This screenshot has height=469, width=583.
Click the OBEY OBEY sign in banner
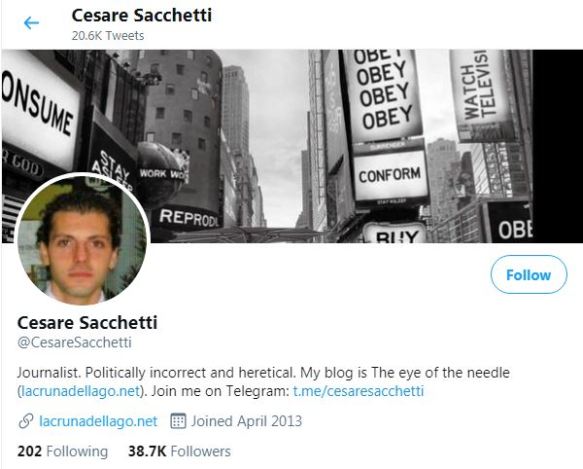[x=384, y=93]
